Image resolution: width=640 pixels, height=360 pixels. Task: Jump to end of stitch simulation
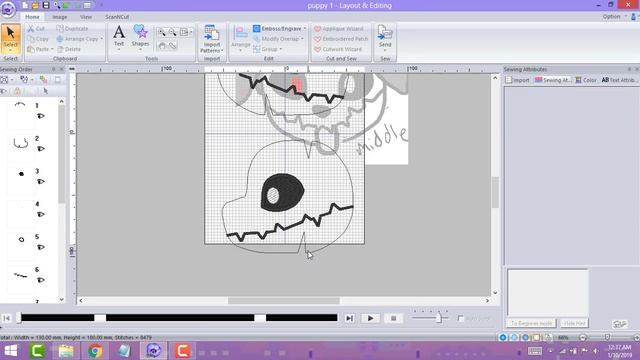point(349,318)
